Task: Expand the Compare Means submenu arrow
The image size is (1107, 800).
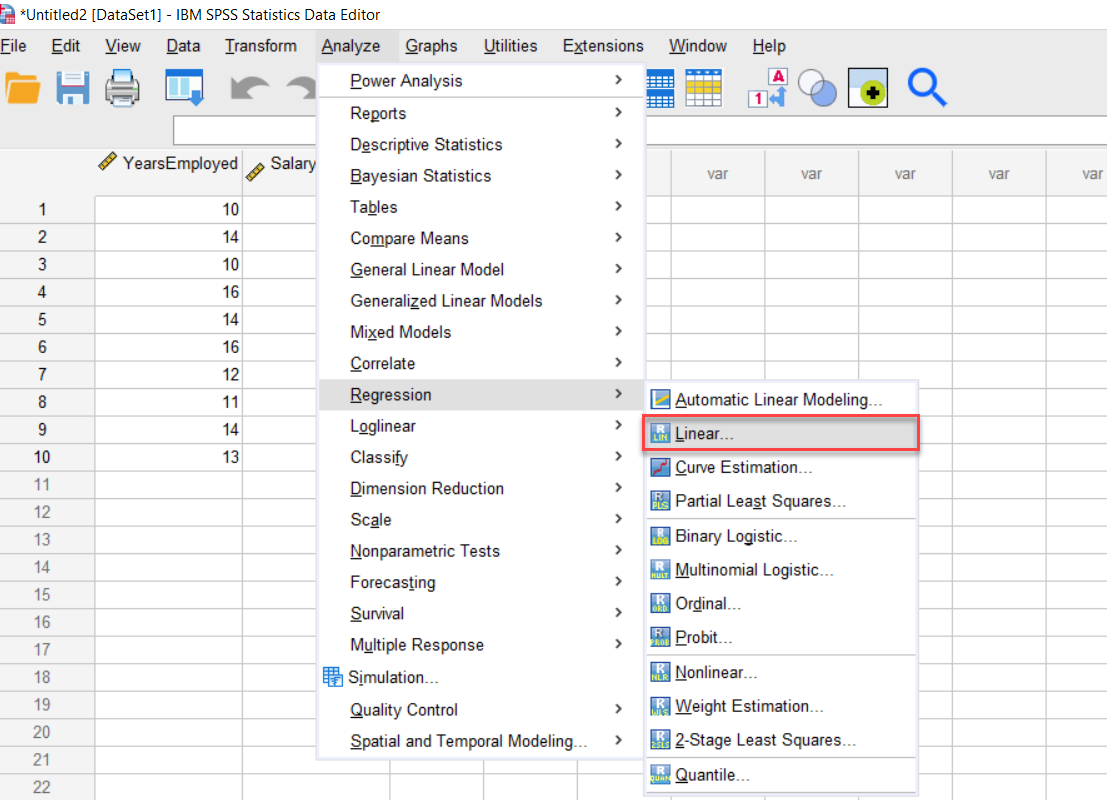Action: pos(618,237)
